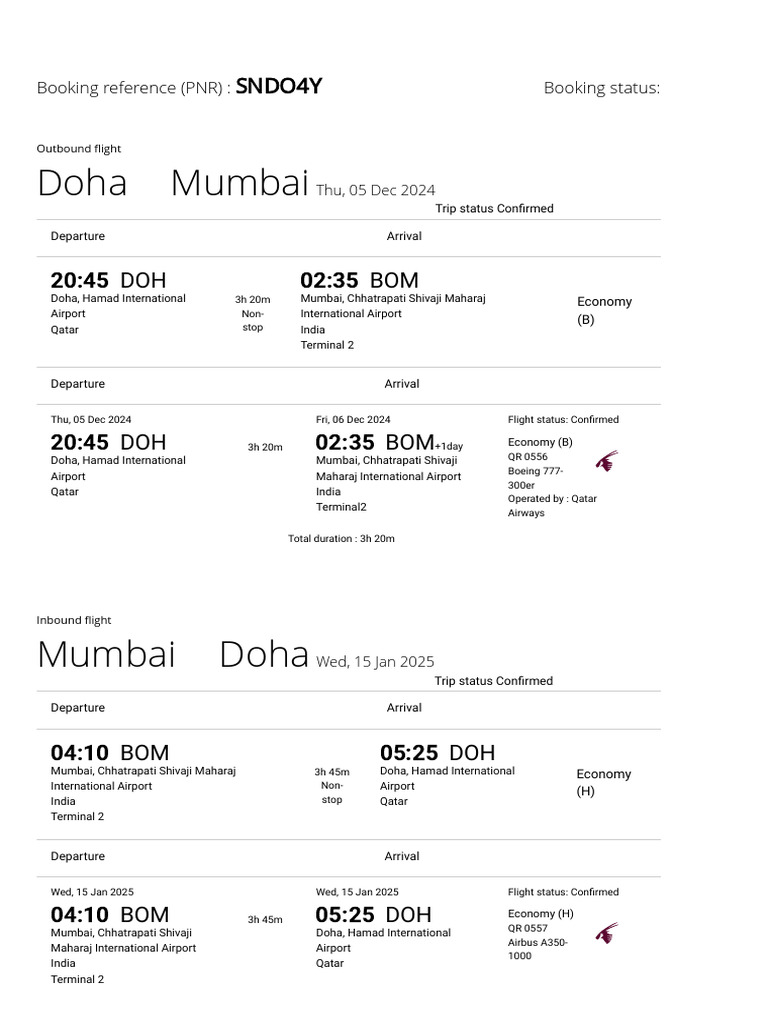Click the Mumbai Doha route heading
Viewport: 768px width, 1024px height.
172,655
